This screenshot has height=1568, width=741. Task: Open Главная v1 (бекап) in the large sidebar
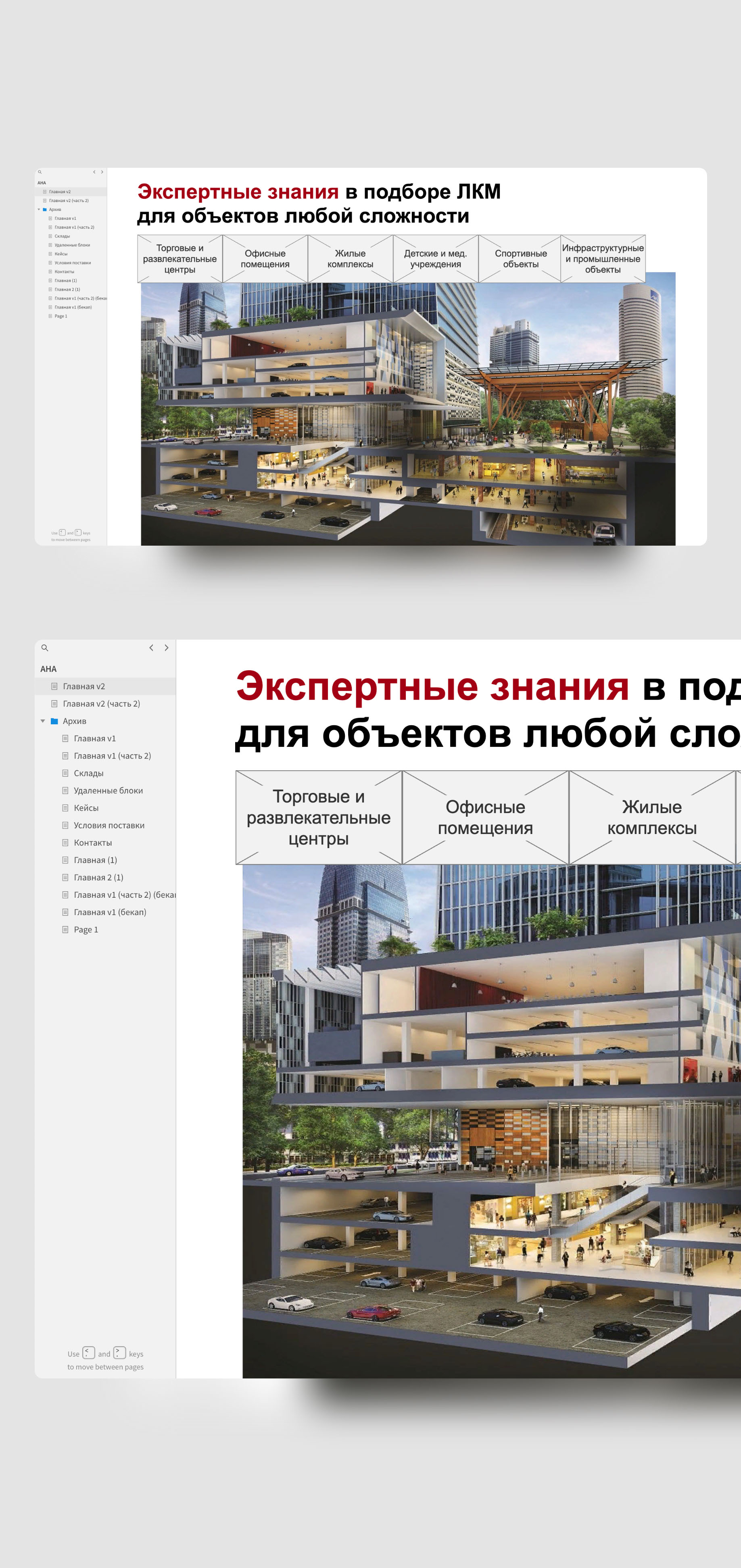pyautogui.click(x=110, y=912)
